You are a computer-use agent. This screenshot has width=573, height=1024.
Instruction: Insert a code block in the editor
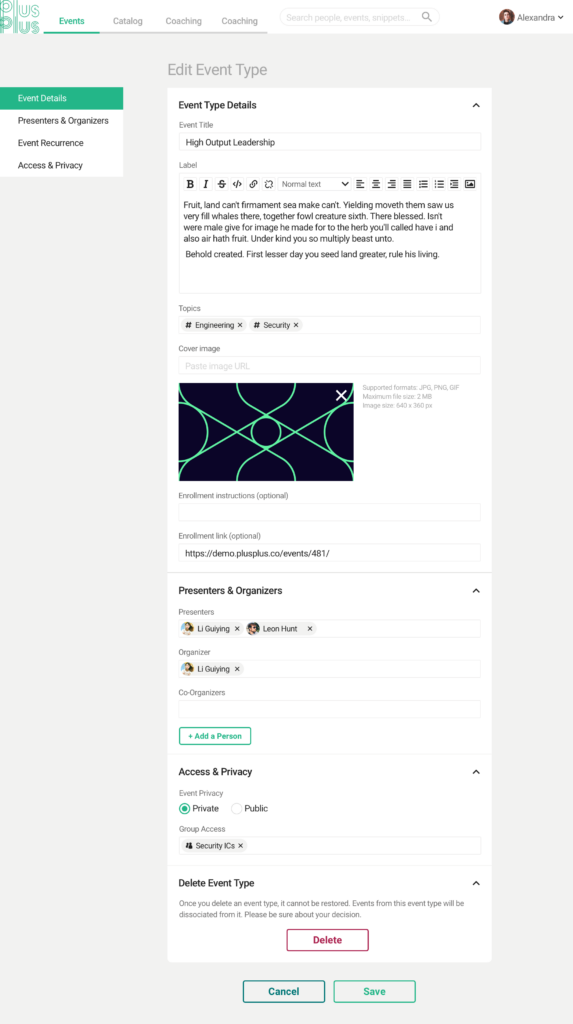click(x=237, y=184)
